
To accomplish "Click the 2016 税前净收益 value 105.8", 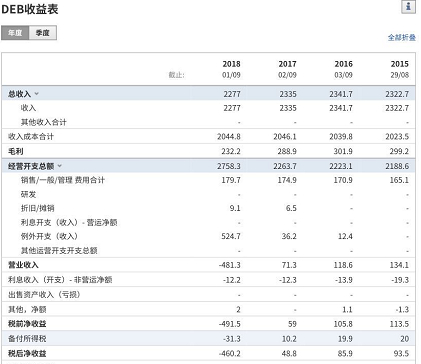I will click(343, 324).
